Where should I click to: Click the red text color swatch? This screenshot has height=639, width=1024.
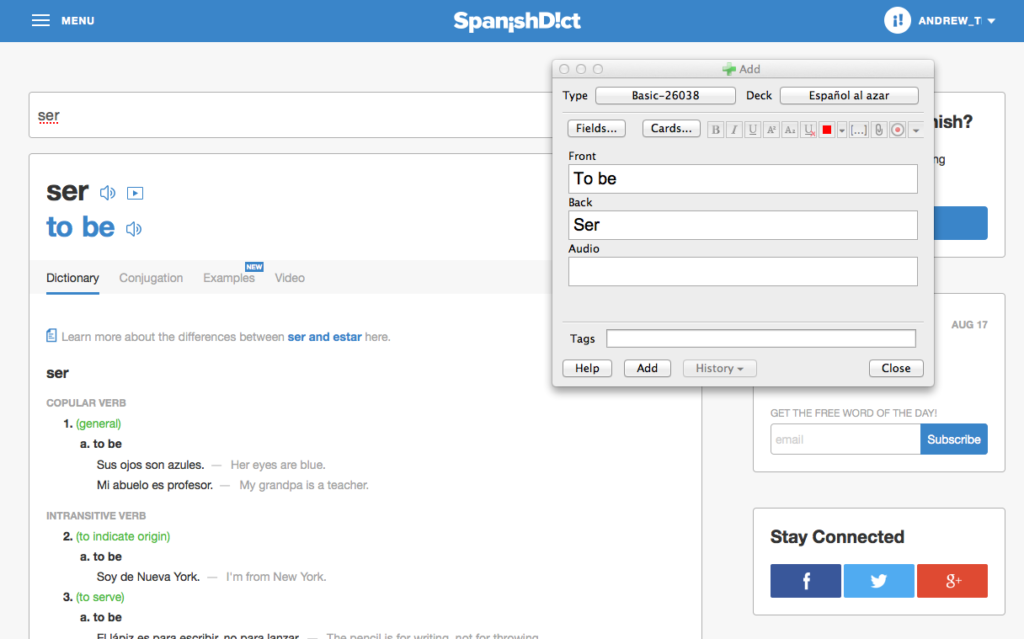coord(826,130)
